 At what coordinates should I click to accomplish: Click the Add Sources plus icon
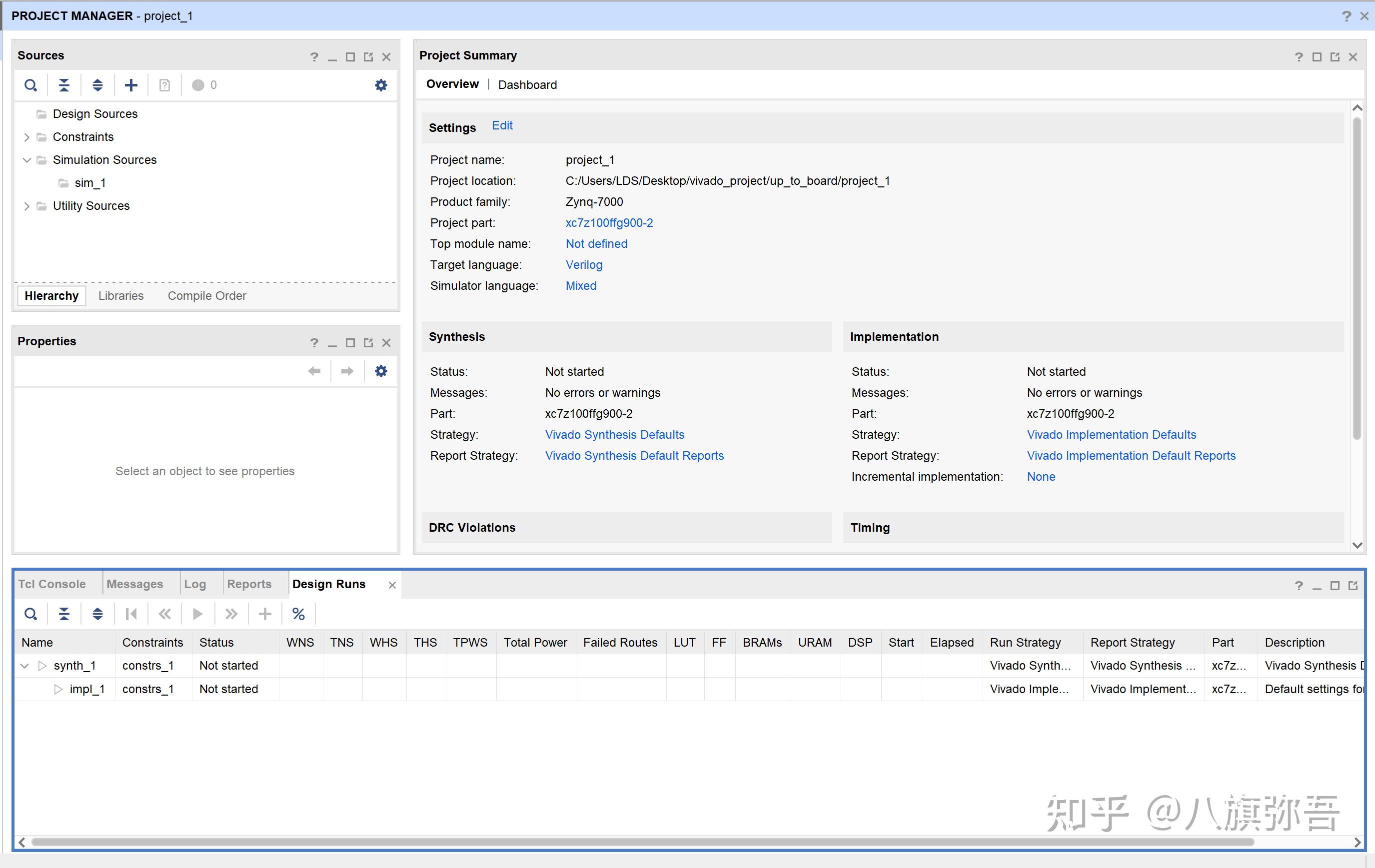click(x=131, y=85)
